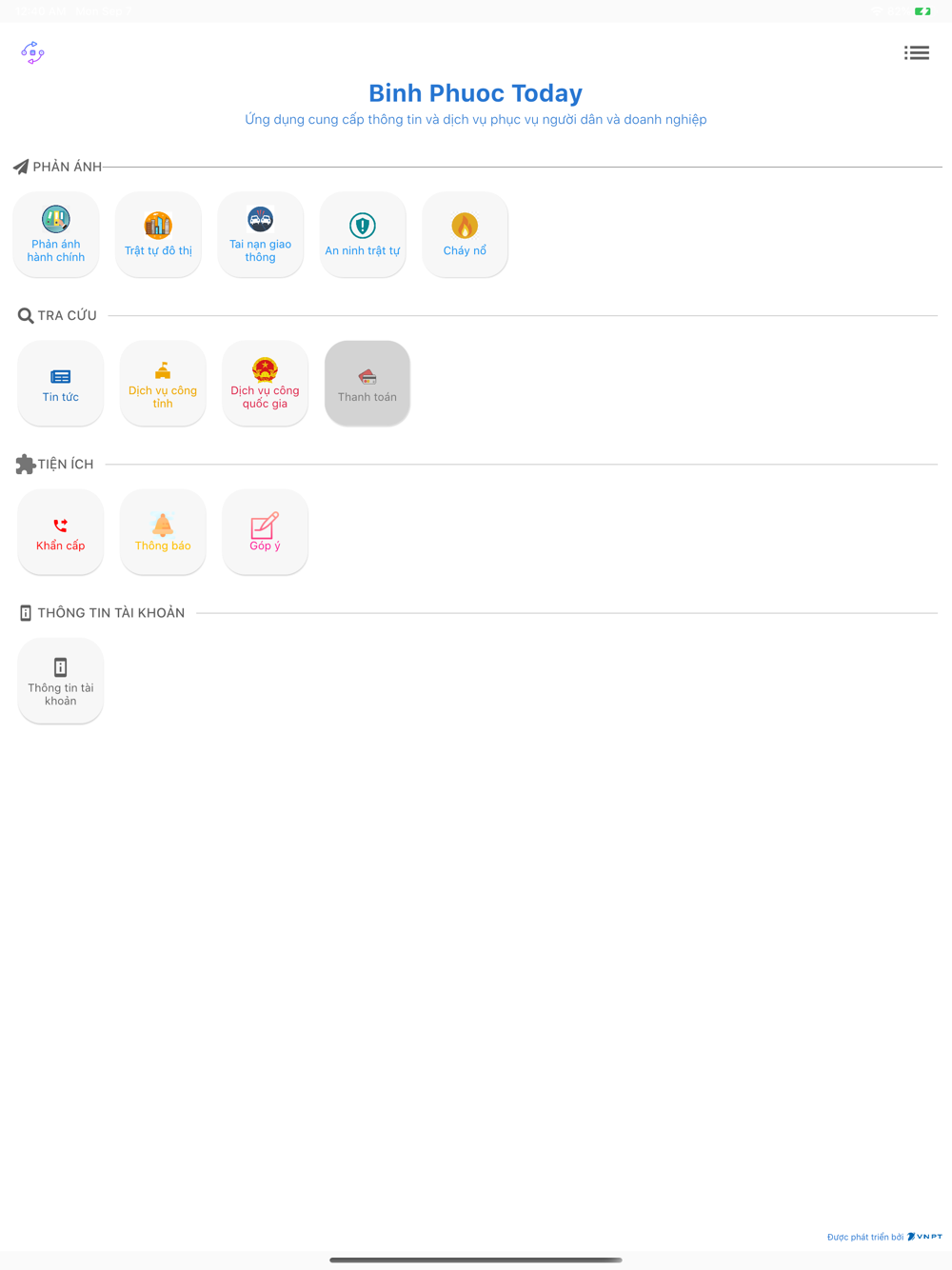Select the TRA CỨU section header

[58, 315]
